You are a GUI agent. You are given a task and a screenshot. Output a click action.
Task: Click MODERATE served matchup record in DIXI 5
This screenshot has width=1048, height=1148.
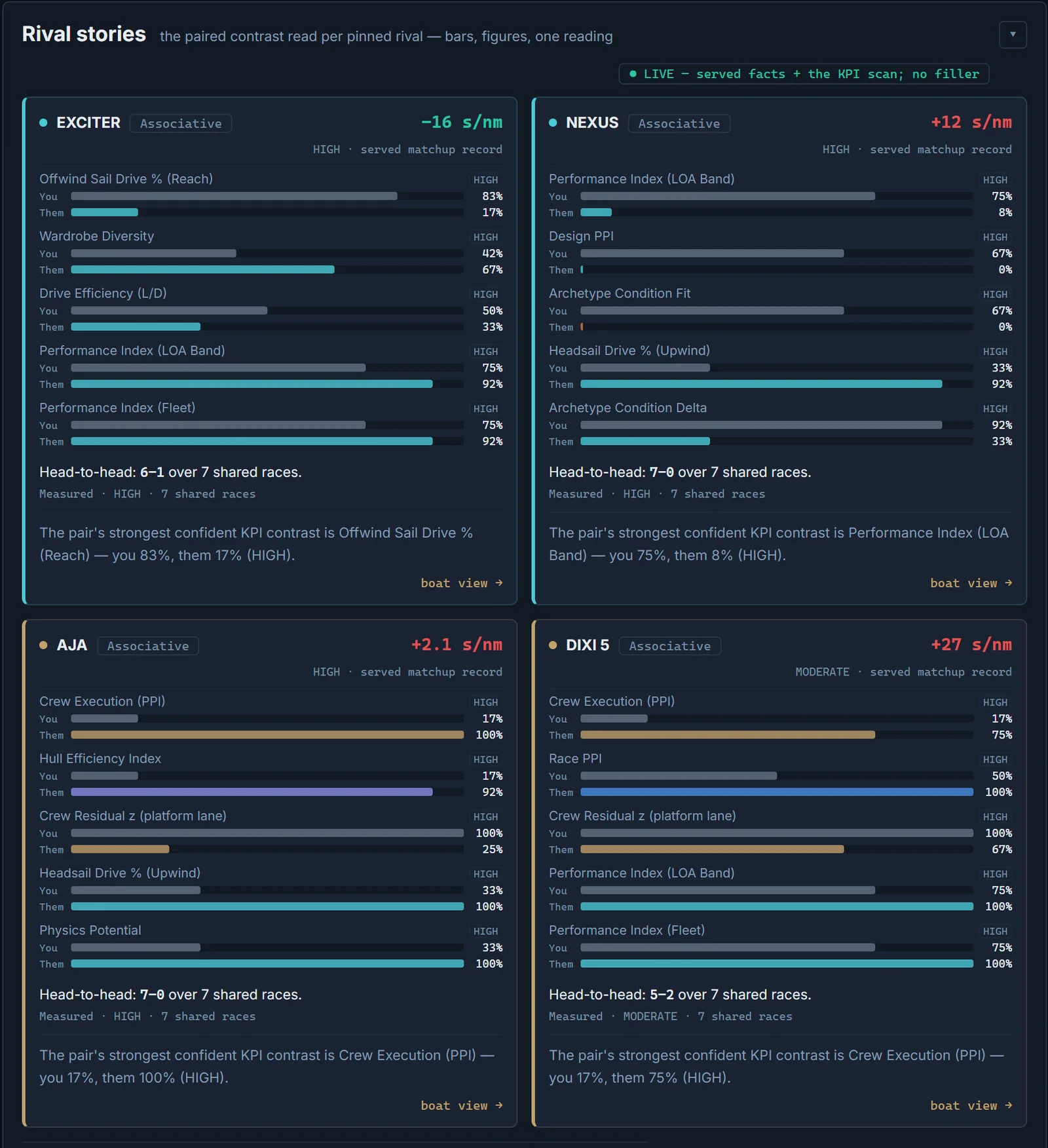click(903, 672)
